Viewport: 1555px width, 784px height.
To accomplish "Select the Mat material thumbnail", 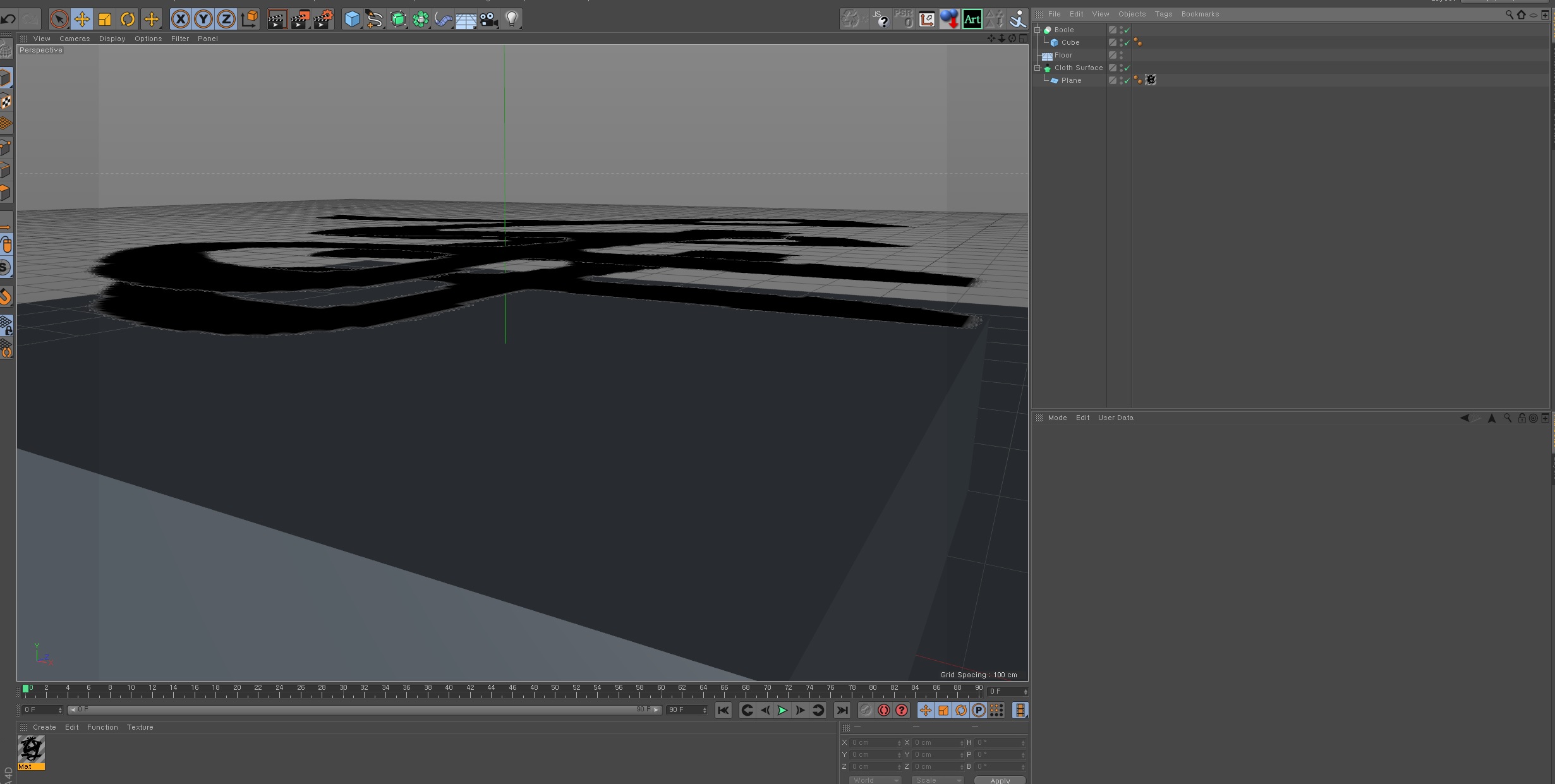I will (31, 749).
